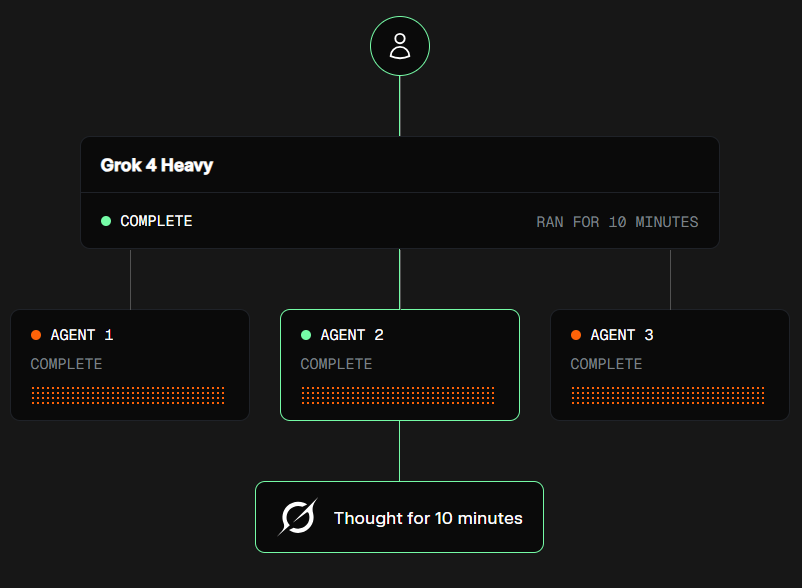Select the Grok 4 Heavy title
802x588 pixels.
point(157,166)
